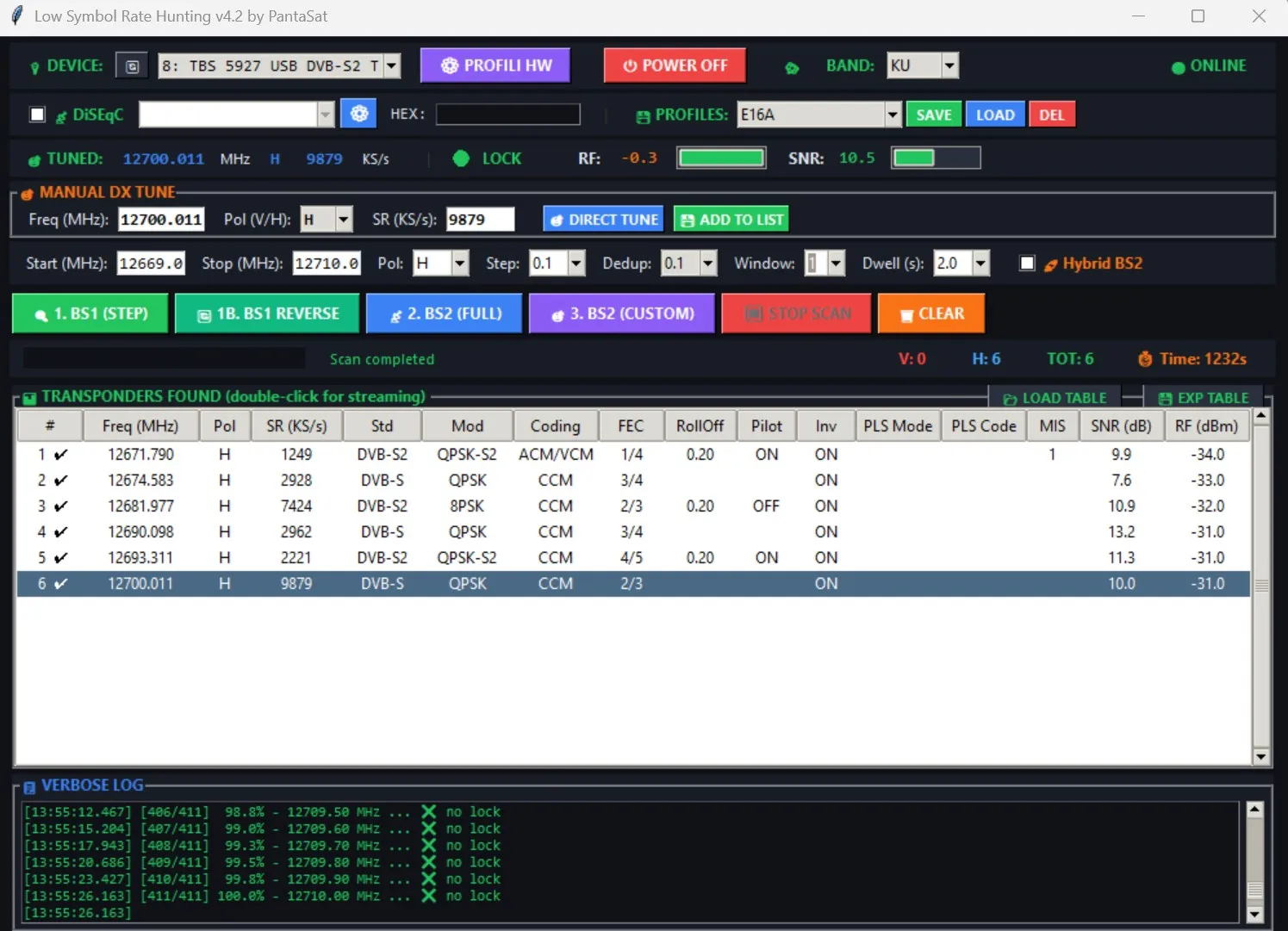Open the BAND KU dropdown

click(x=949, y=65)
